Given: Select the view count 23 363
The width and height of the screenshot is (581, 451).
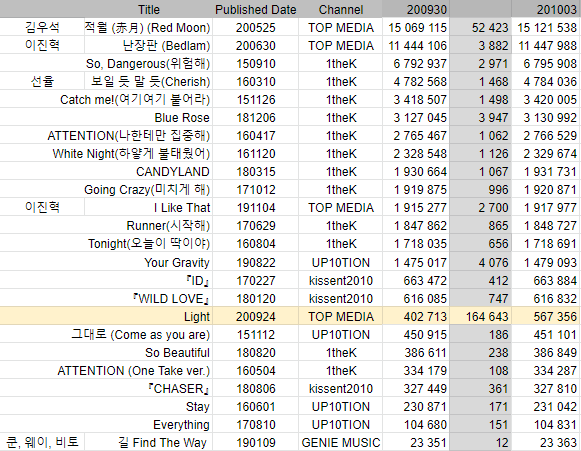Looking at the screenshot, I should (558, 442).
